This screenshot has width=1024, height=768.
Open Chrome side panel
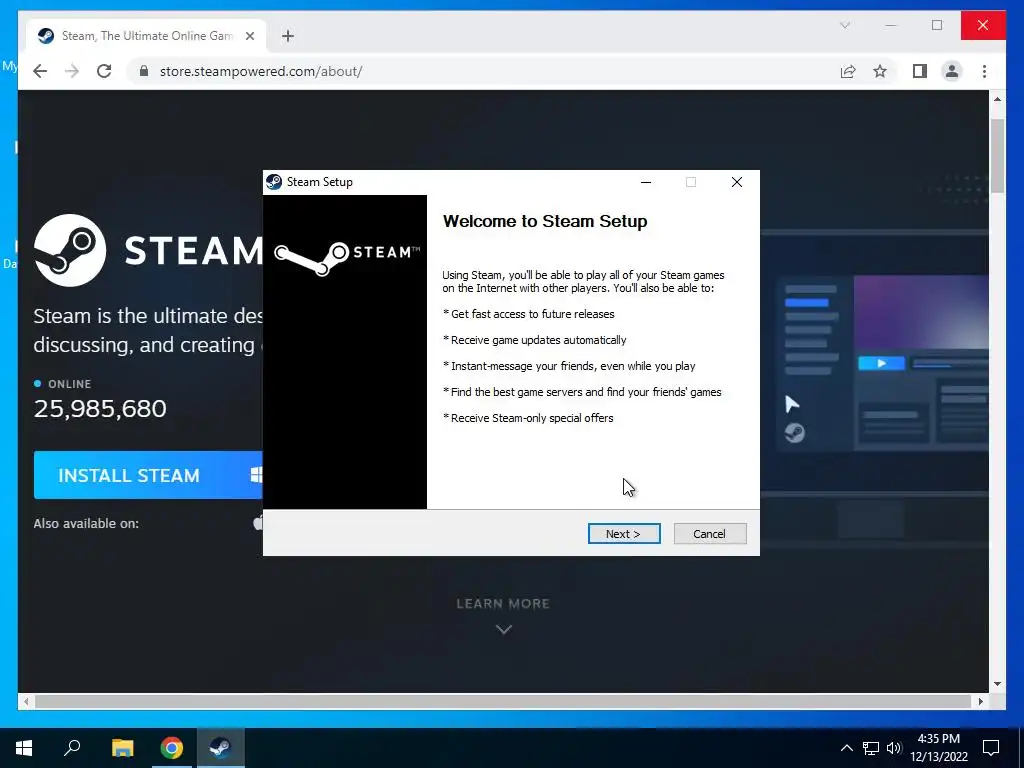tap(920, 71)
